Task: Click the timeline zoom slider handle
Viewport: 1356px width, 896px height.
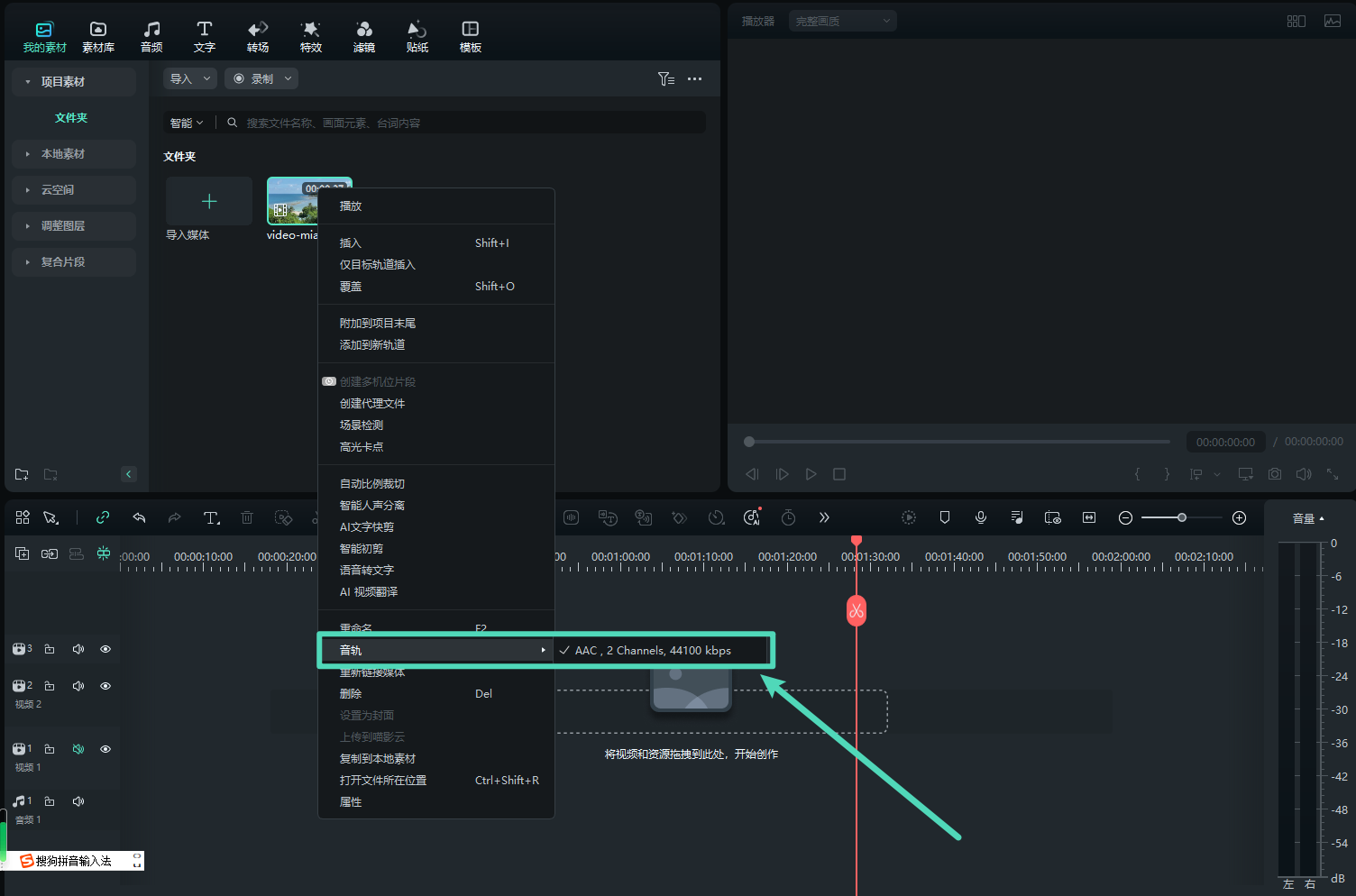Action: click(1181, 517)
